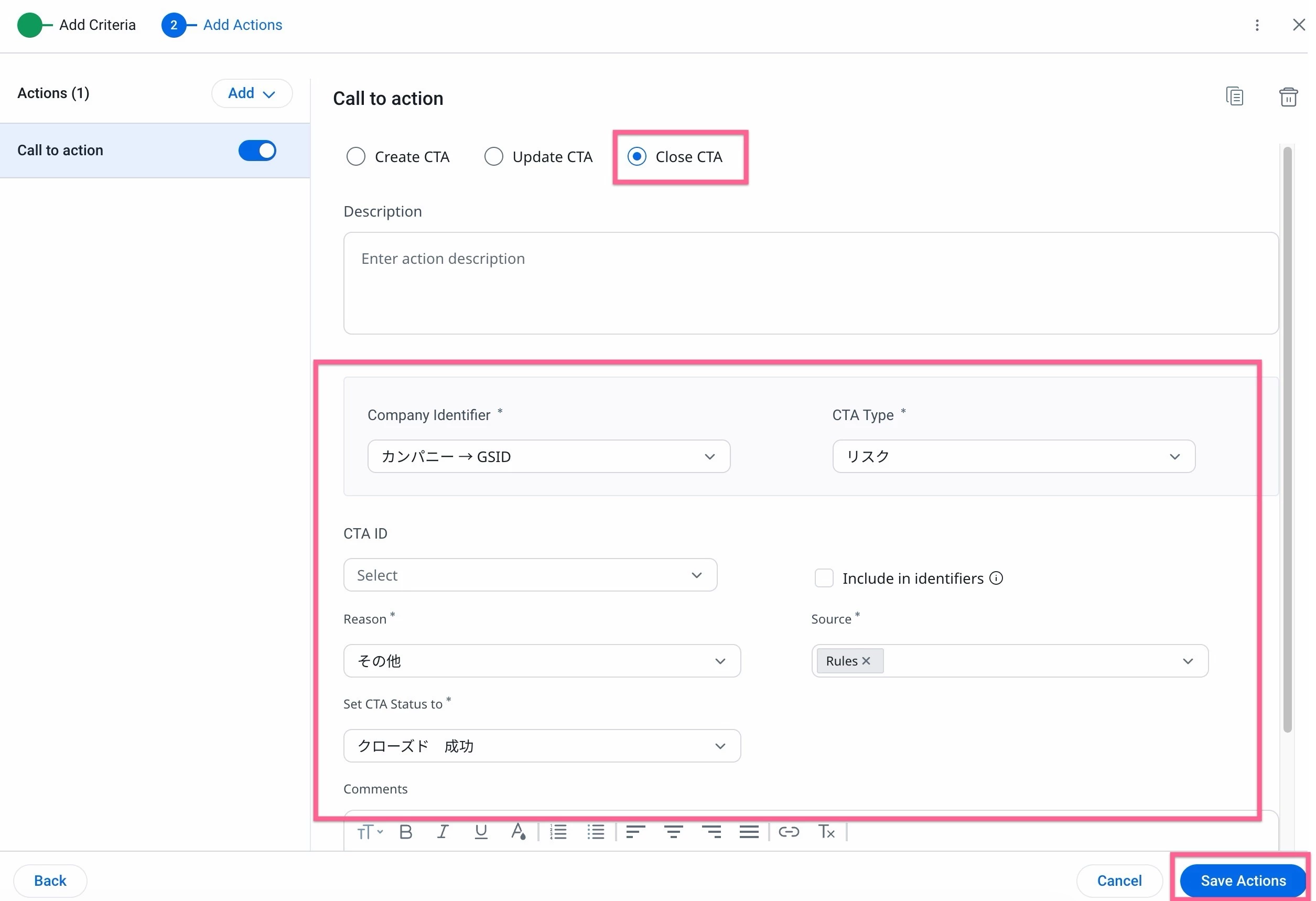
Task: Align comment text right
Action: (711, 832)
